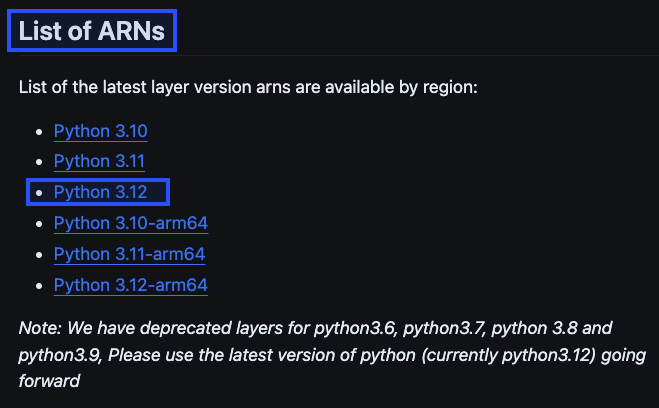Click the bullet beside Python 3.12-arm64
659x408 pixels.
[39, 286]
